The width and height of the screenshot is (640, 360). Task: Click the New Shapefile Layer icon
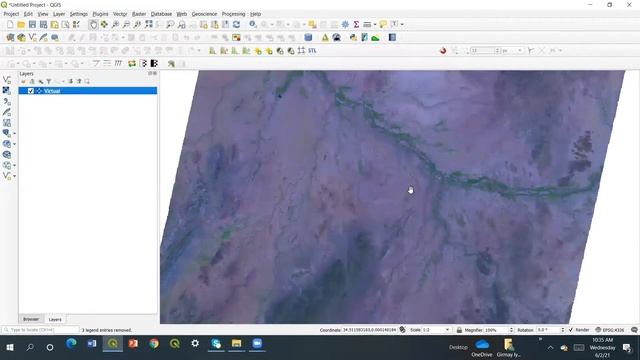tap(32, 38)
